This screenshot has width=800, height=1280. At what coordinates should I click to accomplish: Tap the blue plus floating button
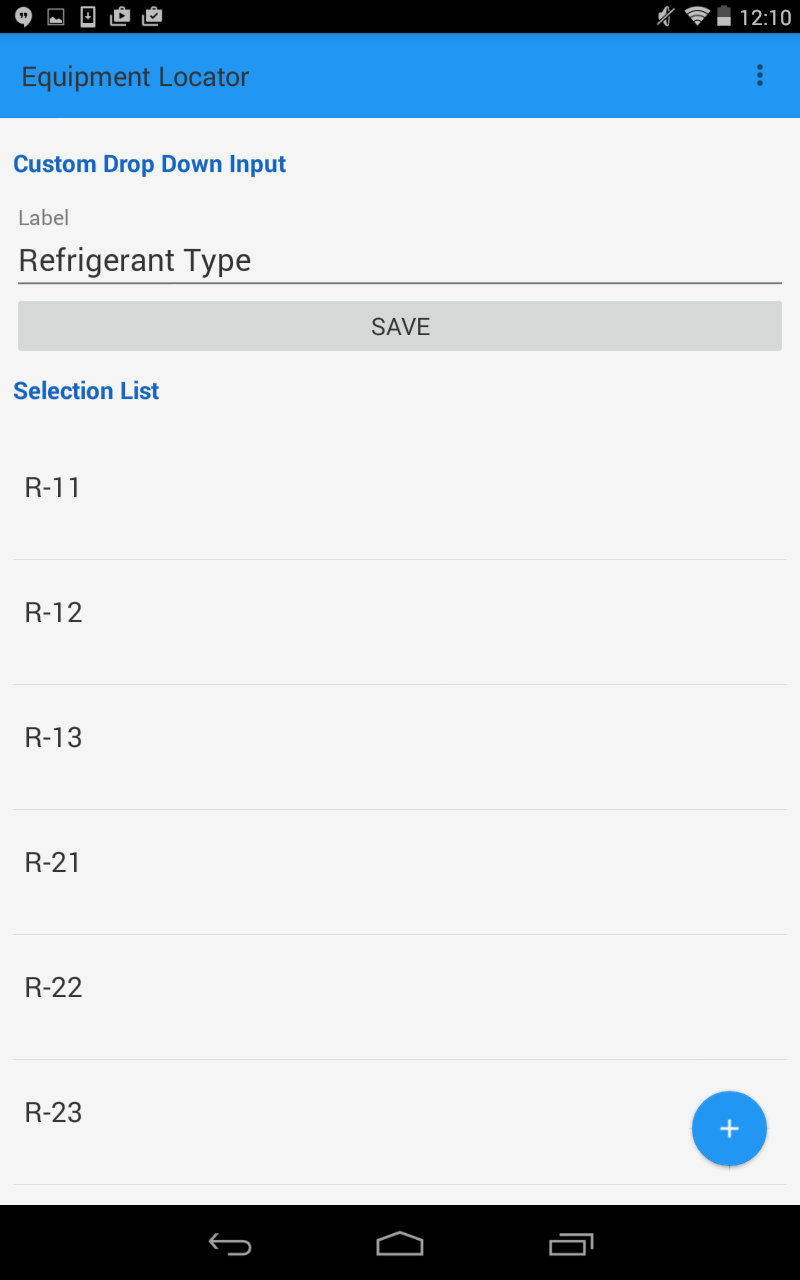pyautogui.click(x=729, y=1129)
